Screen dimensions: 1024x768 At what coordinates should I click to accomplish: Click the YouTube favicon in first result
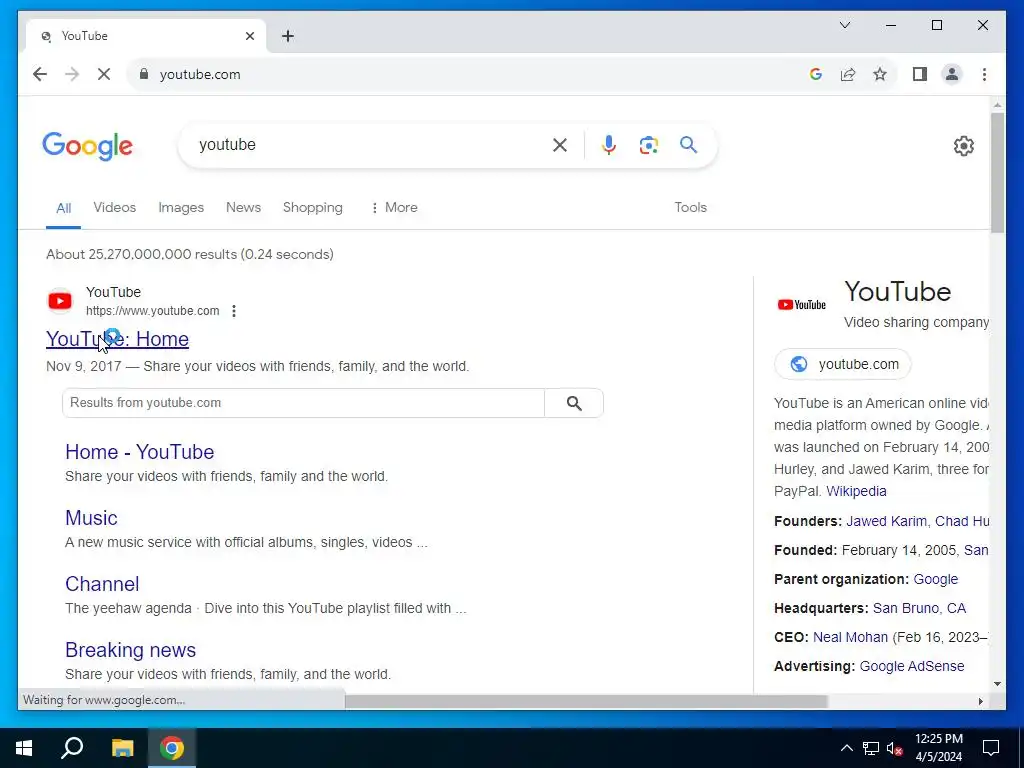(x=60, y=301)
